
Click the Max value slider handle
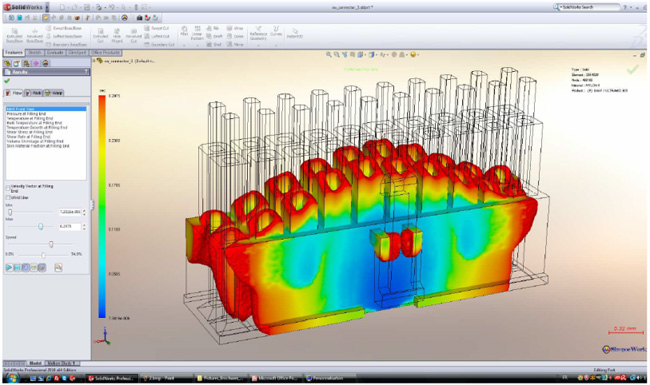pyautogui.click(x=41, y=227)
